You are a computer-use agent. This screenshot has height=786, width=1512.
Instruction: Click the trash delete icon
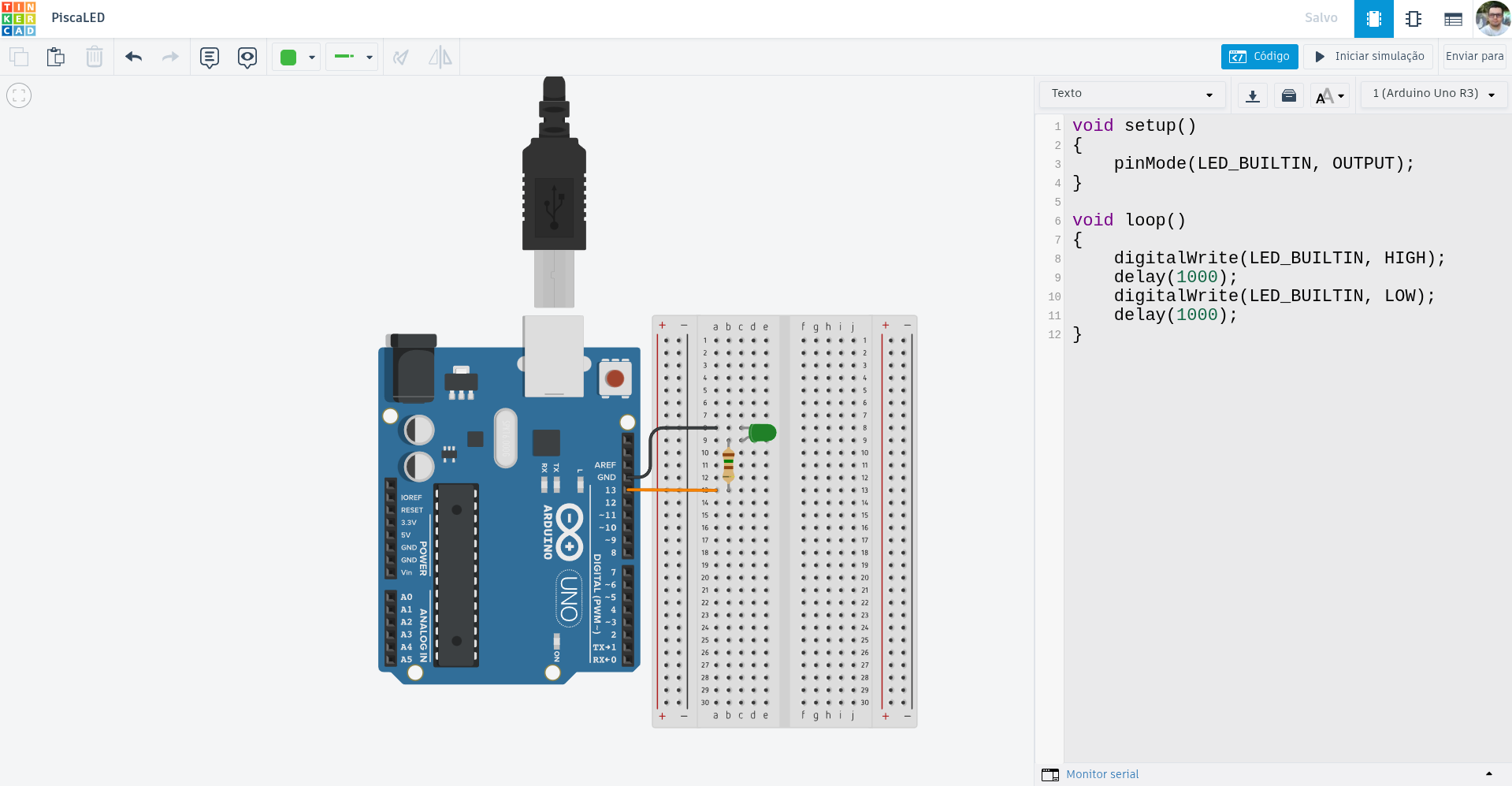(94, 57)
